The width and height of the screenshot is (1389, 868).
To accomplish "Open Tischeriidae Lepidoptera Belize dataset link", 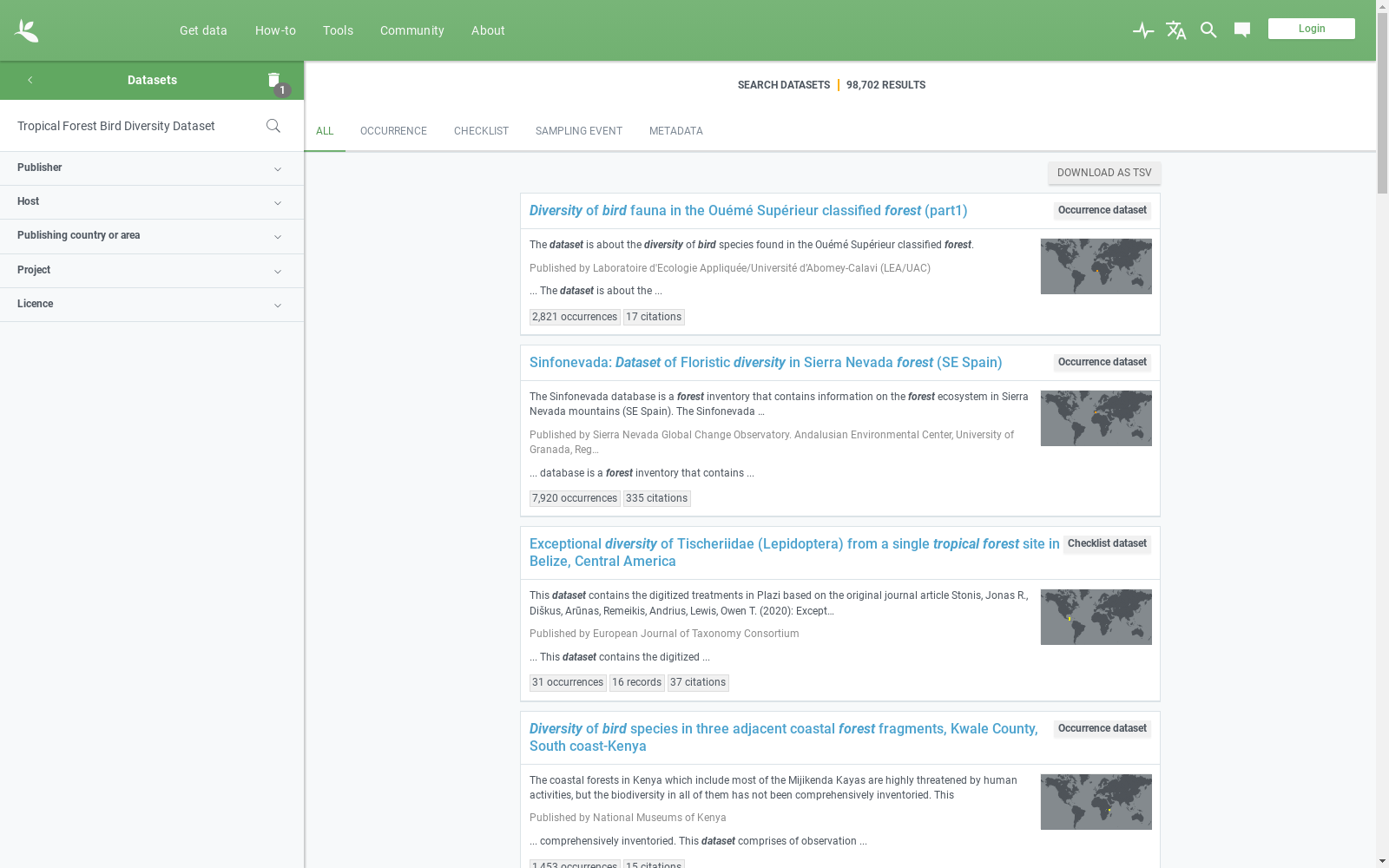I will pos(794,553).
